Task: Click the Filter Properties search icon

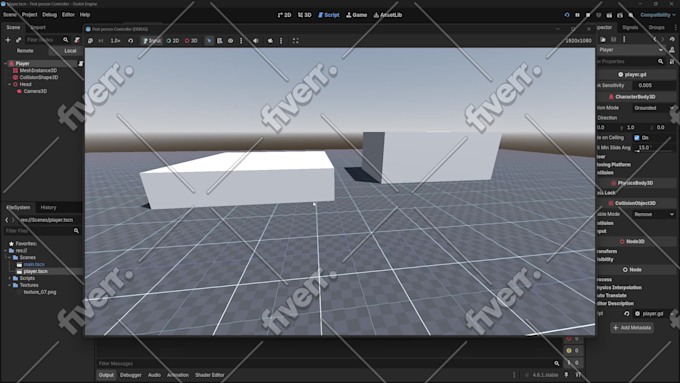Action: click(x=660, y=62)
